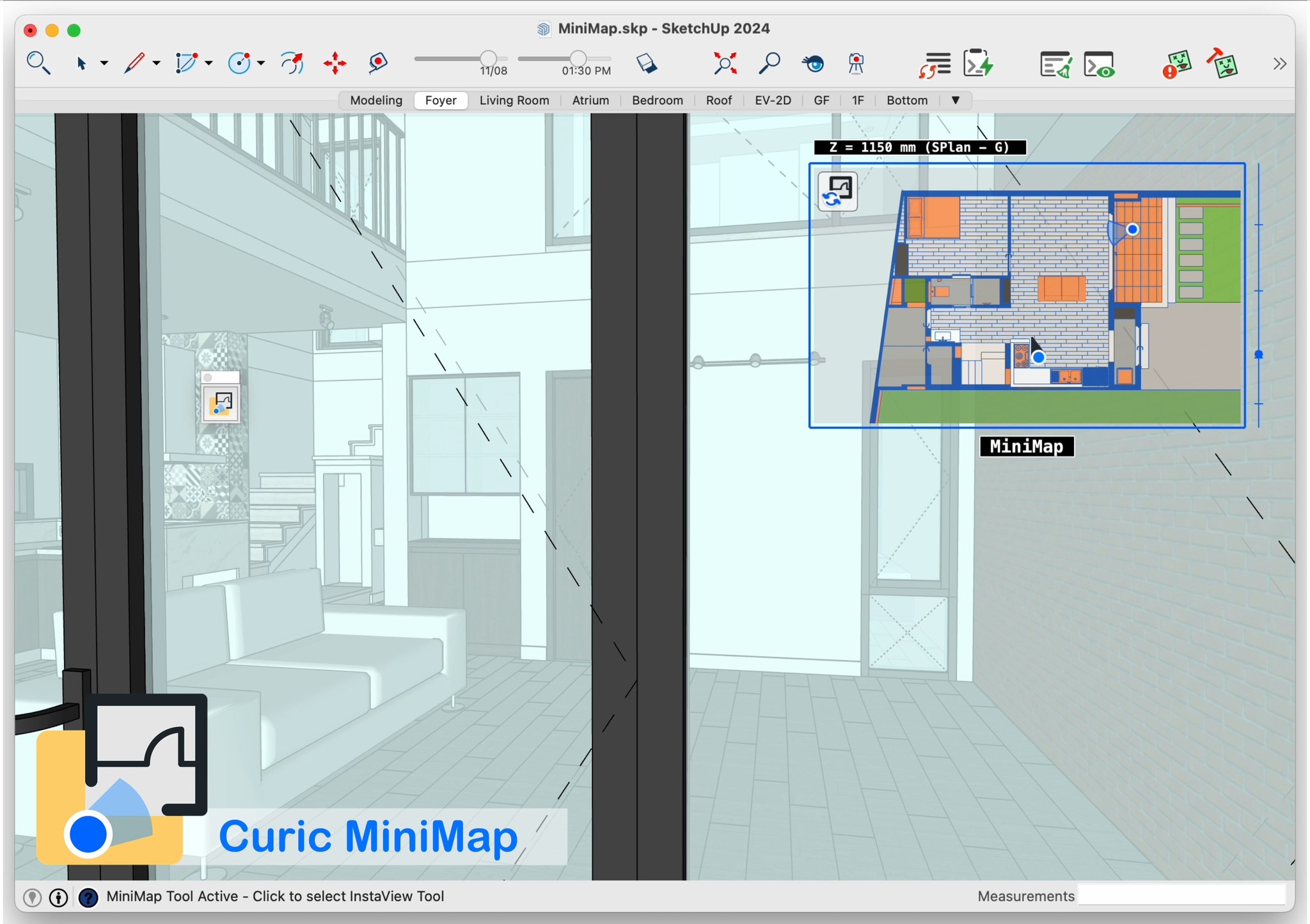The image size is (1310, 924).
Task: Select the arrow Select tool
Action: pyautogui.click(x=81, y=63)
